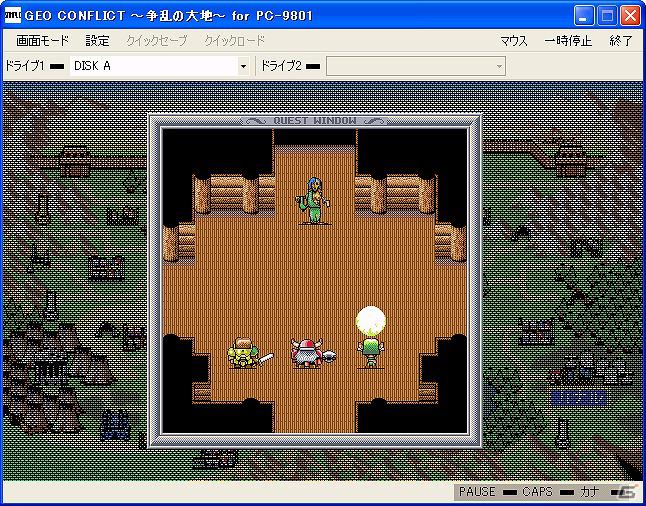The image size is (646, 506).
Task: Click 終了 to exit the emulator
Action: tap(621, 41)
